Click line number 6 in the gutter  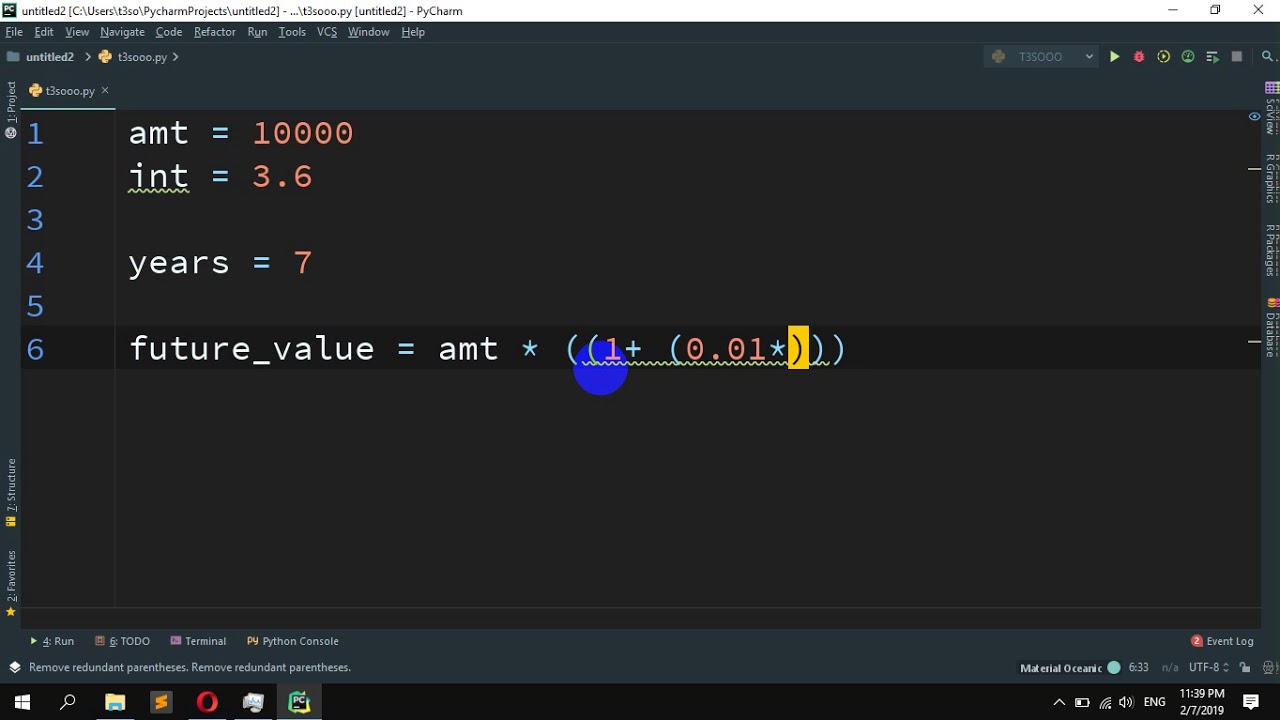(x=36, y=349)
